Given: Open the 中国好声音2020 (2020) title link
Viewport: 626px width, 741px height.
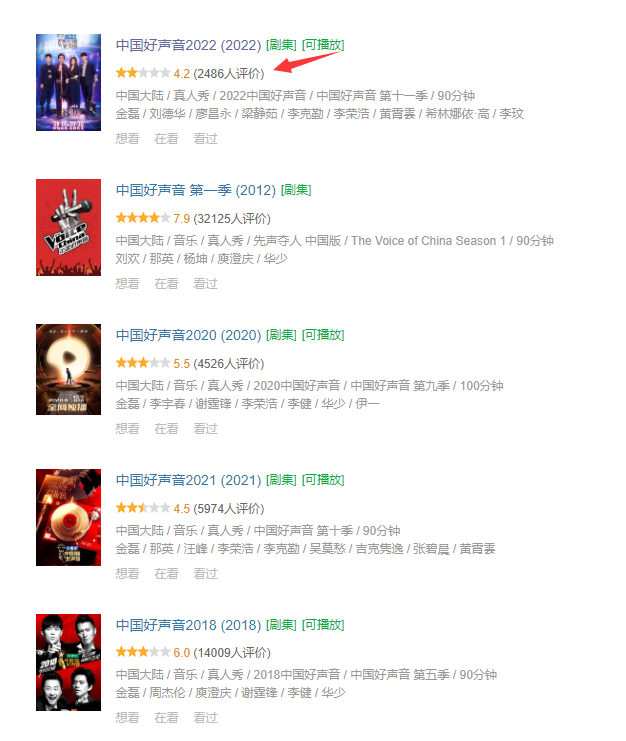Looking at the screenshot, I should [x=188, y=336].
